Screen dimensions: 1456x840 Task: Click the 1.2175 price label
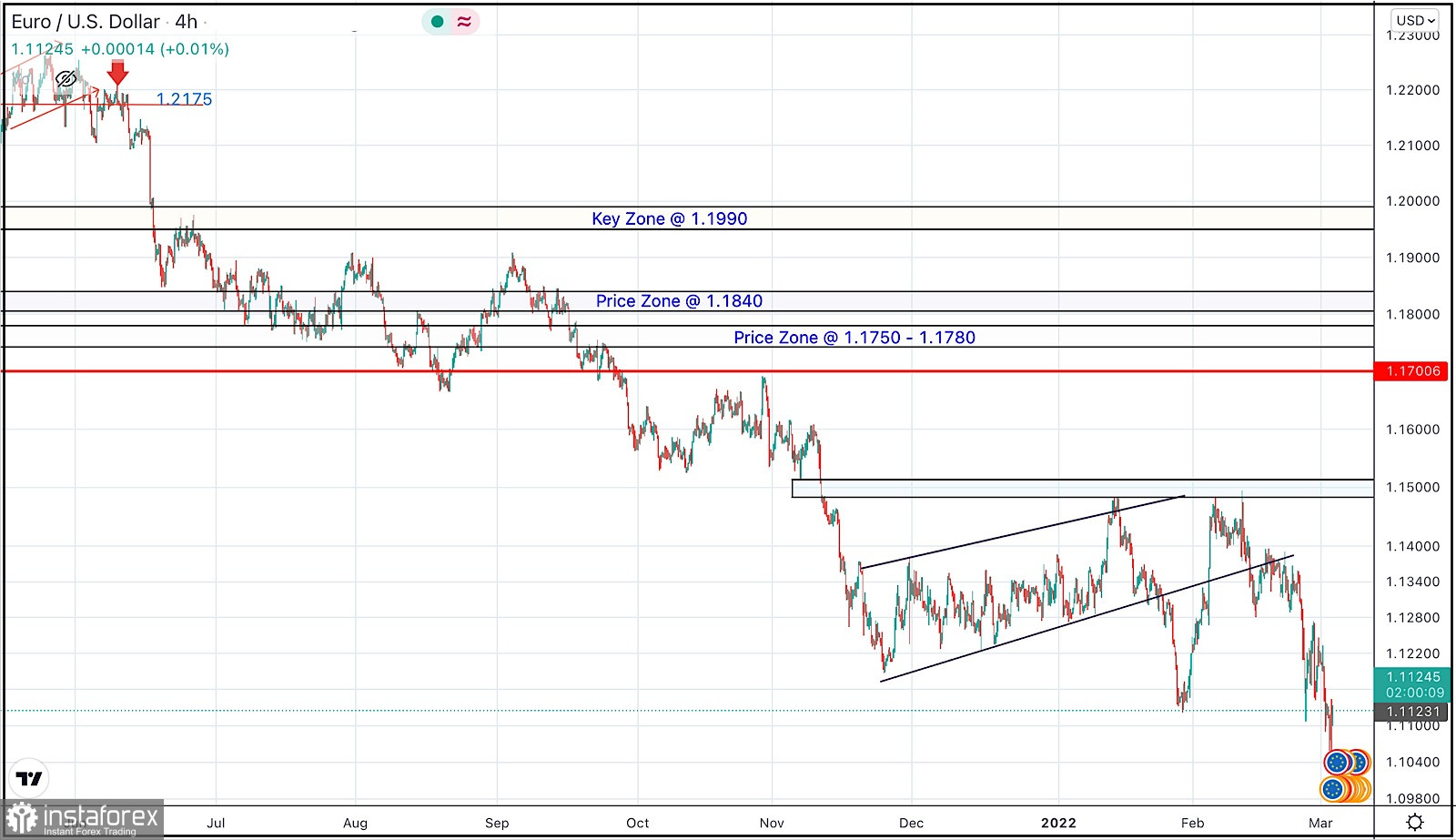(184, 99)
